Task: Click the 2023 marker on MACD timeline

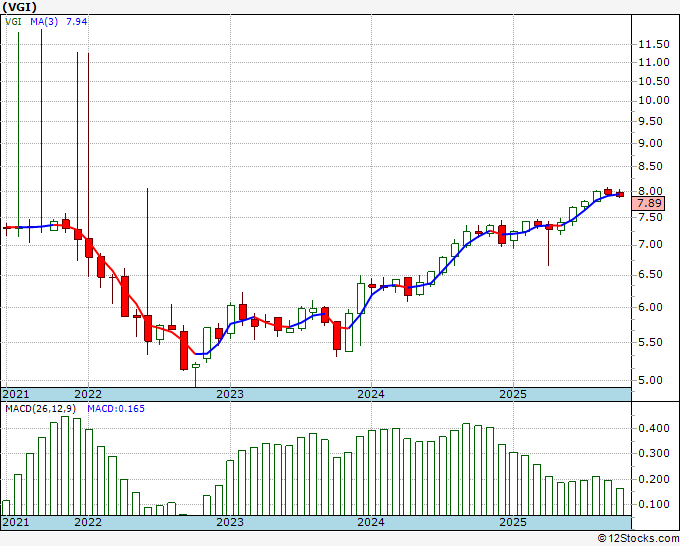Action: click(x=230, y=522)
